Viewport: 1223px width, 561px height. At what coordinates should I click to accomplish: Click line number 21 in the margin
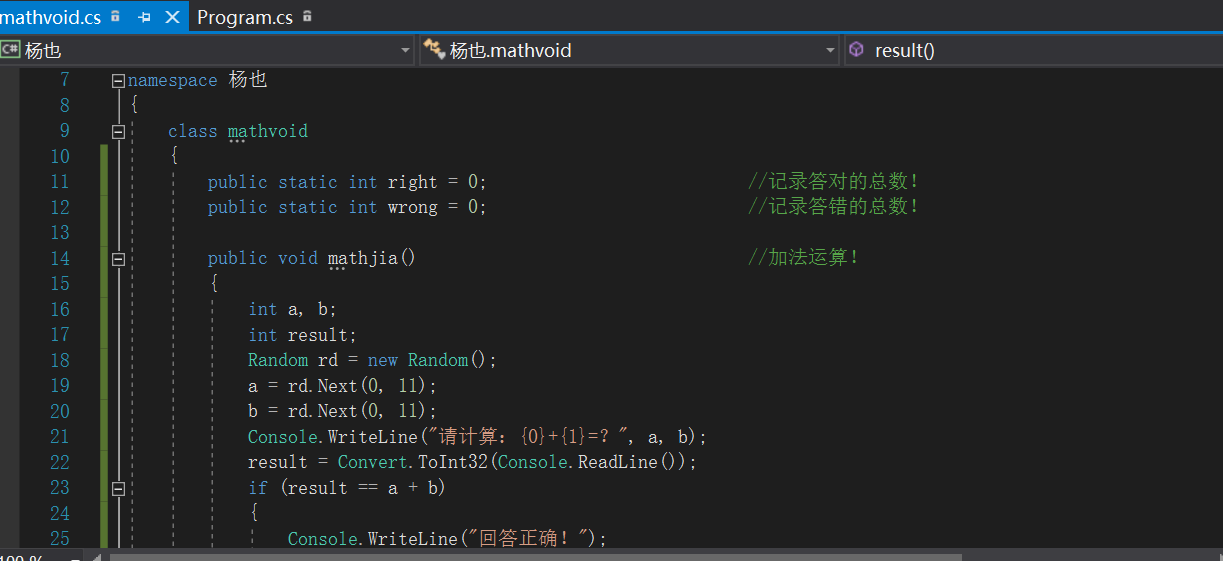coord(59,437)
